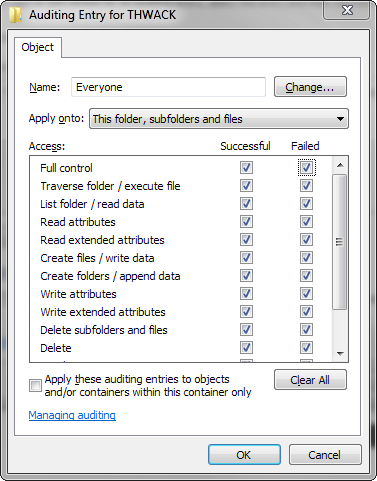The width and height of the screenshot is (377, 481).
Task: Open the Managing auditing help link
Action: (x=72, y=415)
